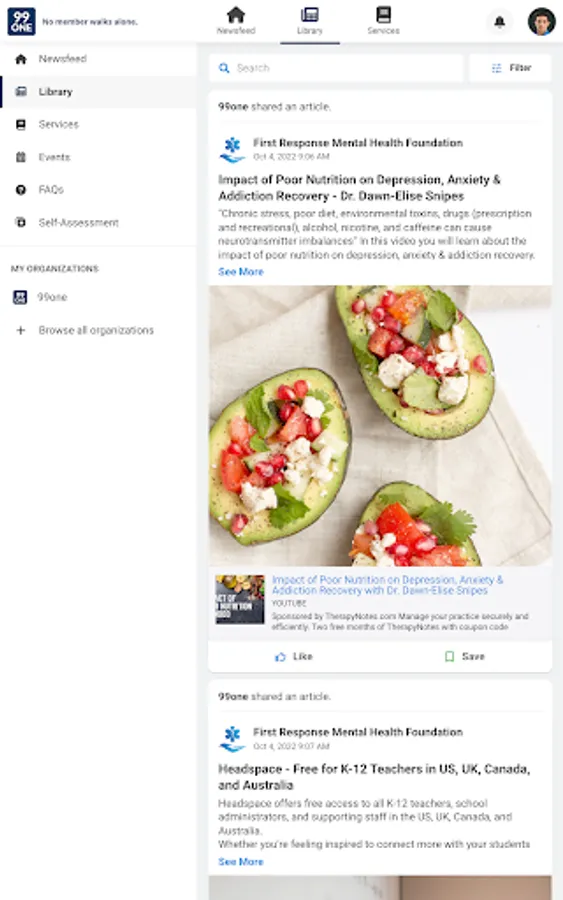Open the Filter options

coord(510,68)
